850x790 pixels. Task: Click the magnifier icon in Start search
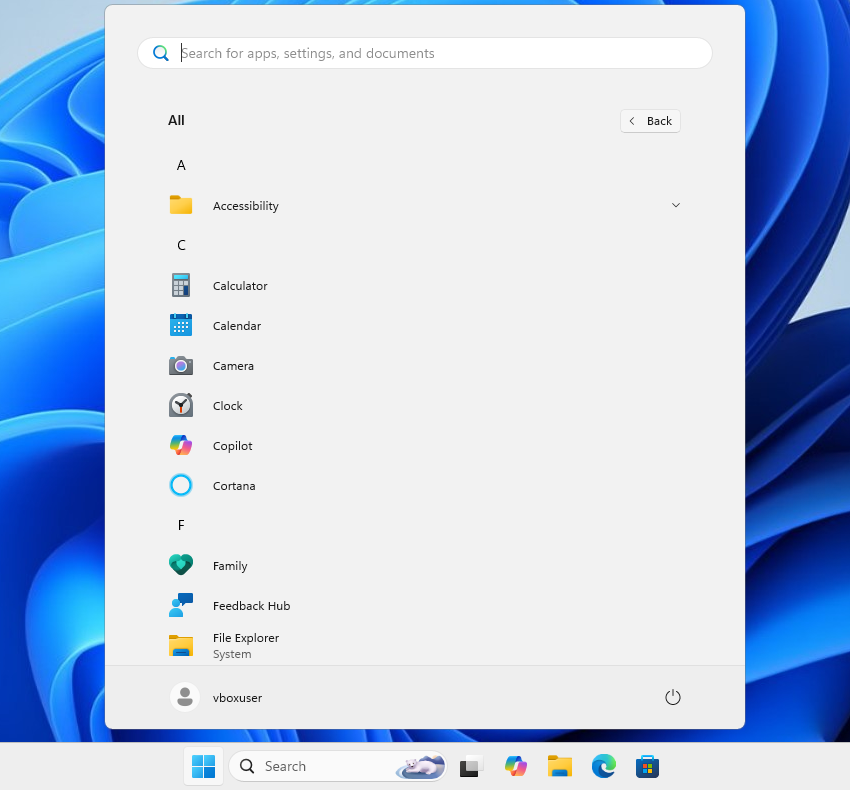[x=160, y=53]
